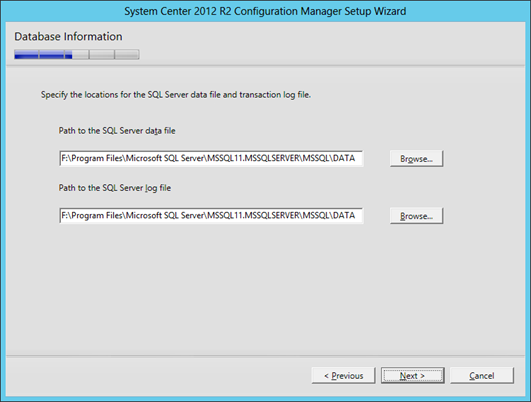
Task: Click 'Program Files' text in log file path
Action: [97, 216]
